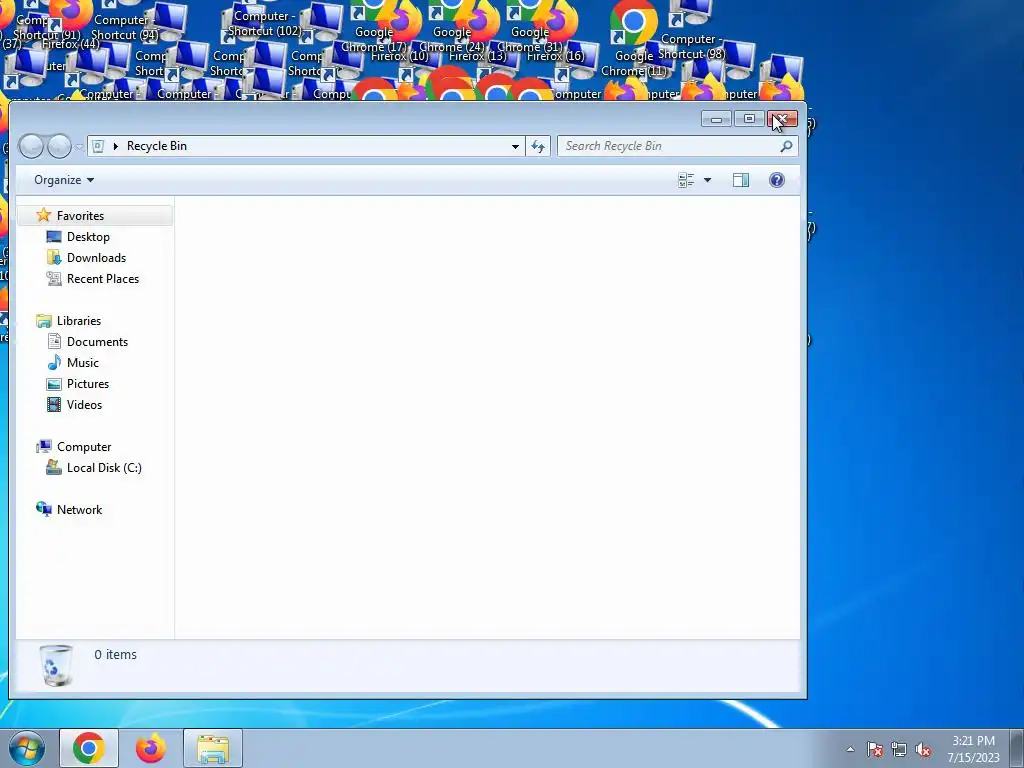This screenshot has width=1024, height=768.
Task: Open the Organize menu
Action: click(x=64, y=180)
